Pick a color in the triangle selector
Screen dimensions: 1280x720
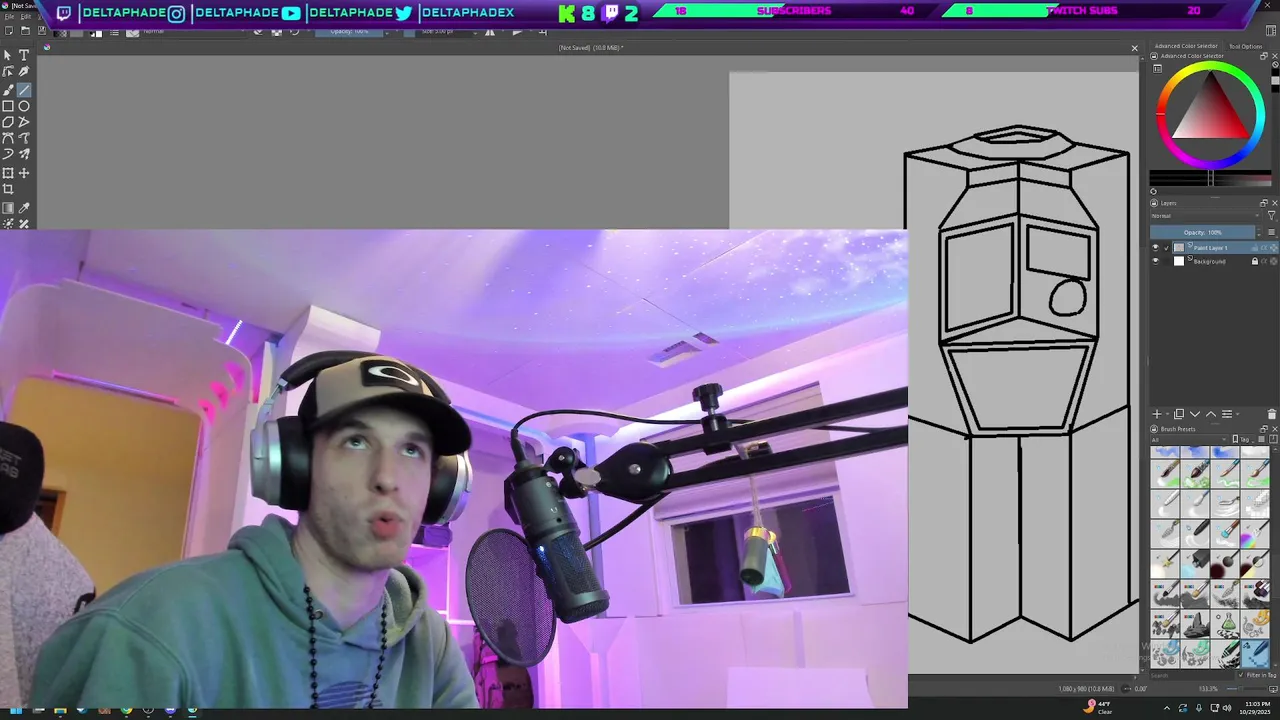click(1212, 111)
